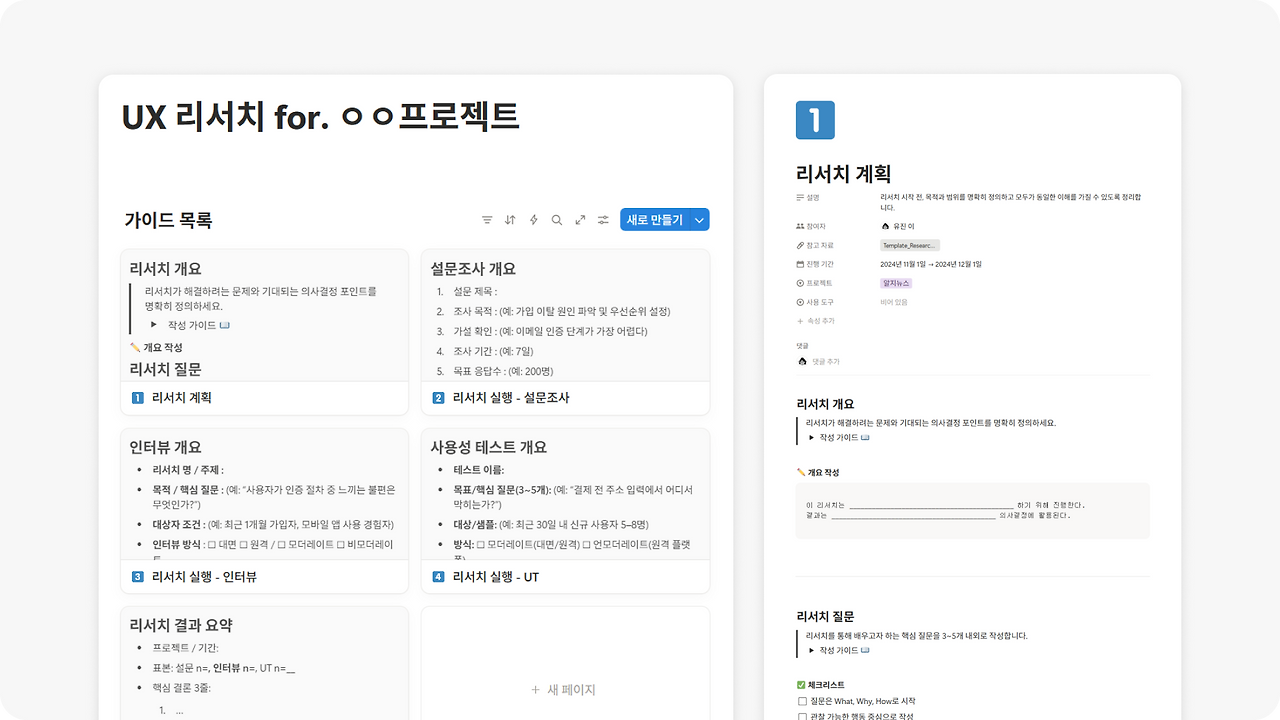Click the 댓글 section label

coord(802,345)
